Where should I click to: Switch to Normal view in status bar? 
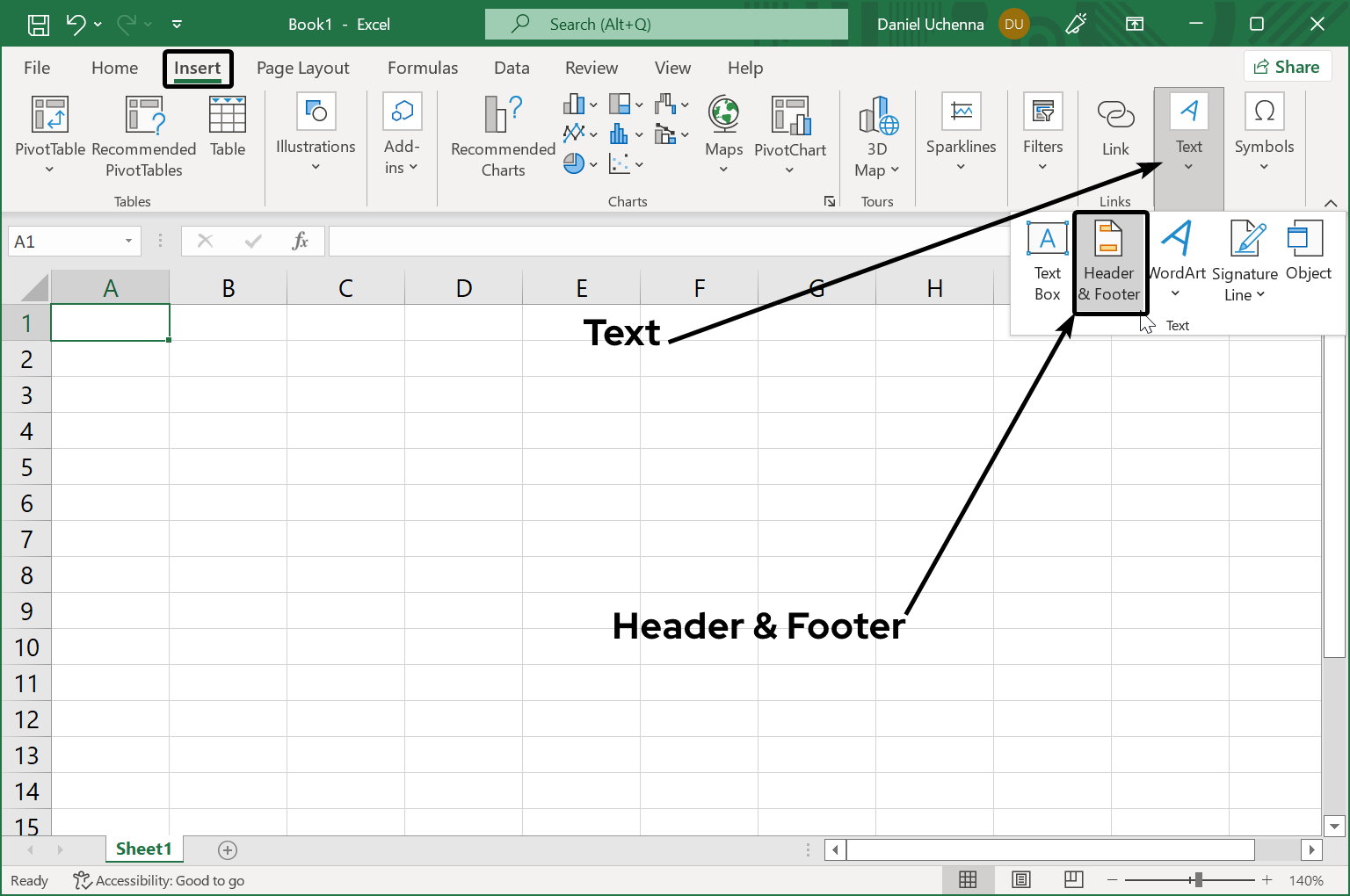pyautogui.click(x=968, y=879)
